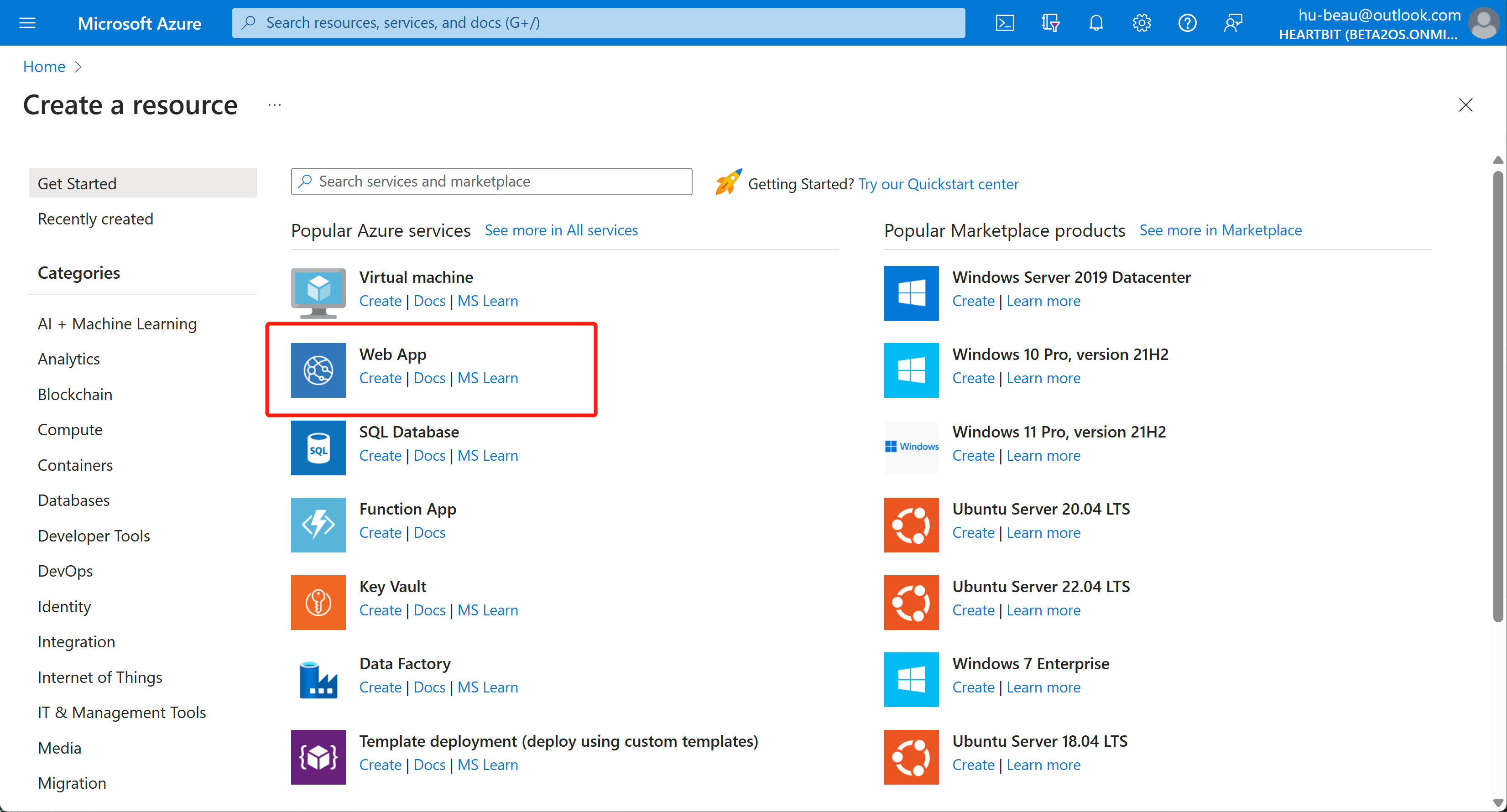Viewport: 1507px width, 812px height.
Task: Click See more in All services
Action: point(561,230)
